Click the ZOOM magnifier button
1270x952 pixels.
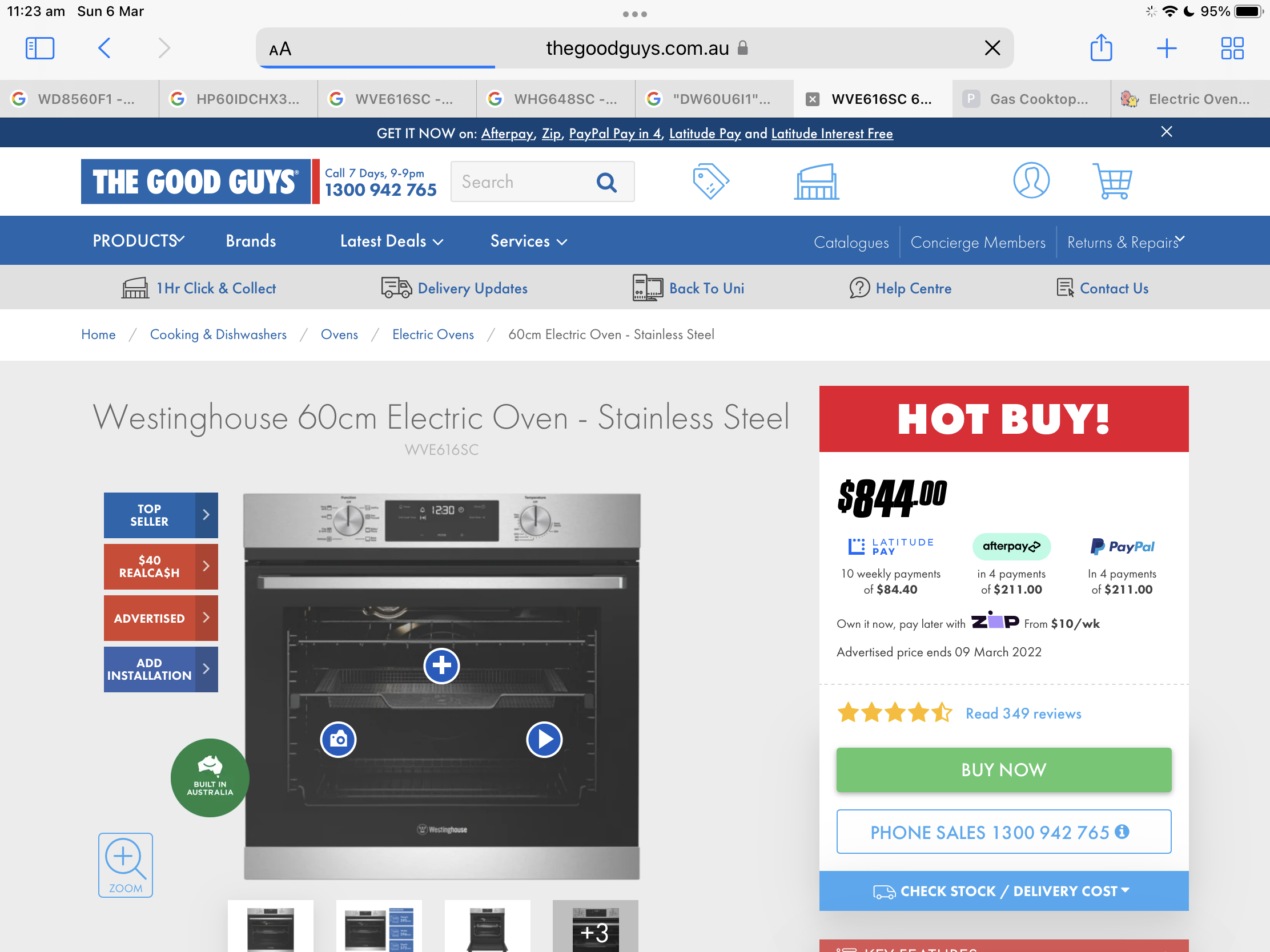[x=125, y=865]
